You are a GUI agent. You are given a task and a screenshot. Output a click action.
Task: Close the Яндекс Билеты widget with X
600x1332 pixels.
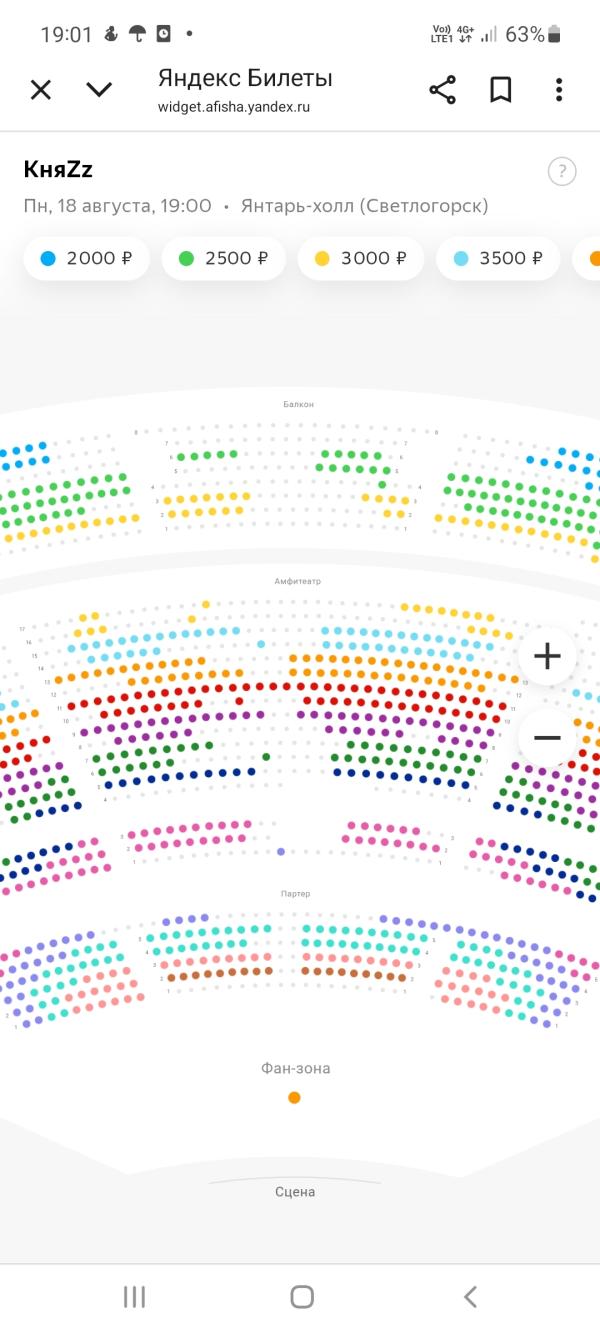(40, 90)
